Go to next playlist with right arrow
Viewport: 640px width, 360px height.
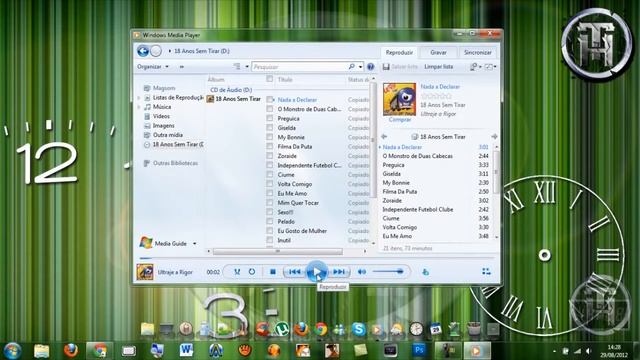pyautogui.click(x=494, y=137)
